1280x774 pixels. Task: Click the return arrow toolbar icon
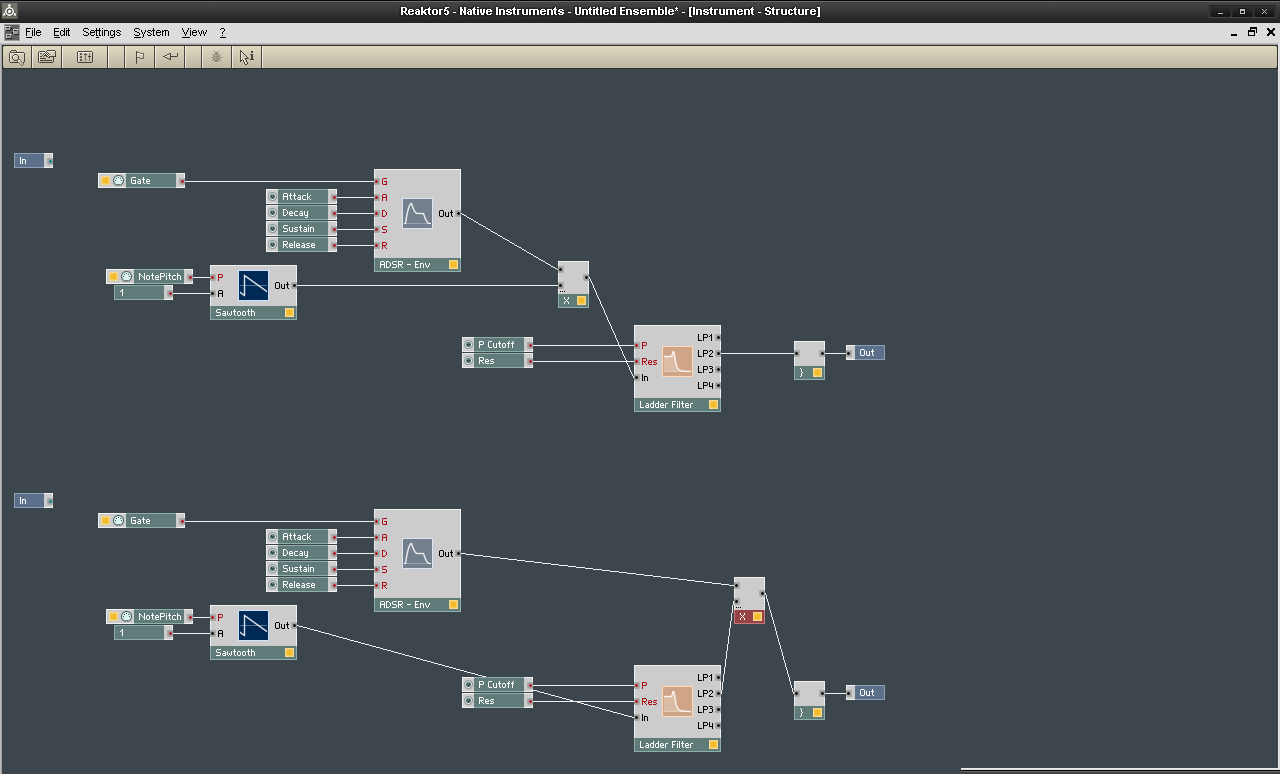[x=170, y=57]
